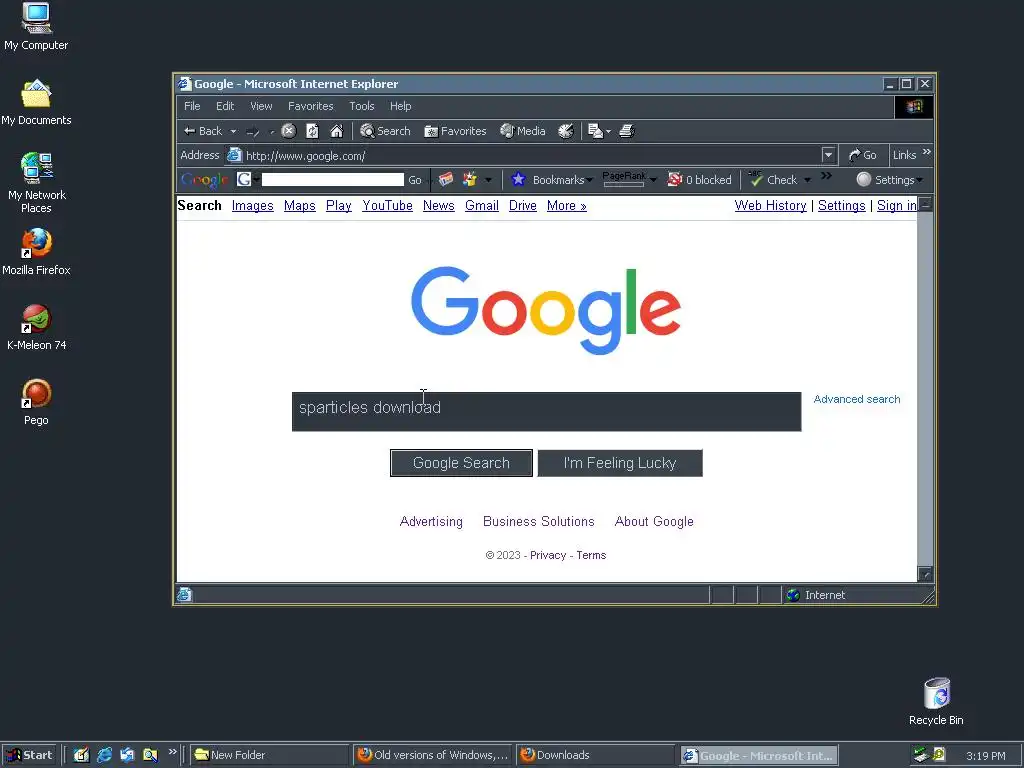
Task: Open the Mail toolbar icon
Action: [595, 131]
